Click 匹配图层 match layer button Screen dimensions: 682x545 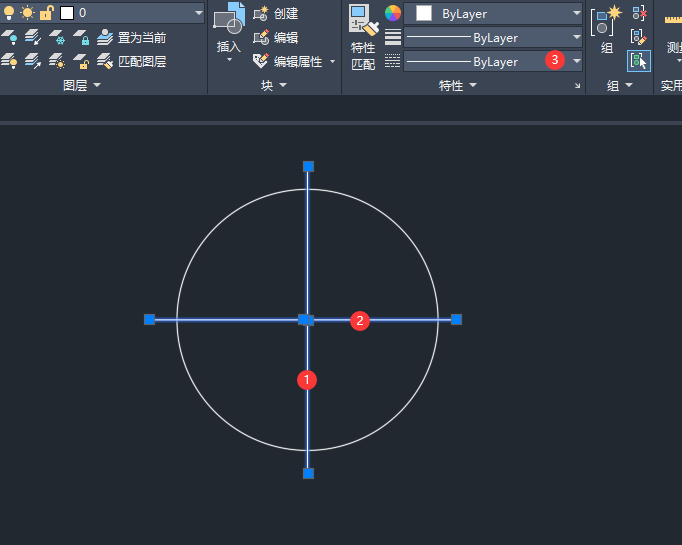(132, 61)
